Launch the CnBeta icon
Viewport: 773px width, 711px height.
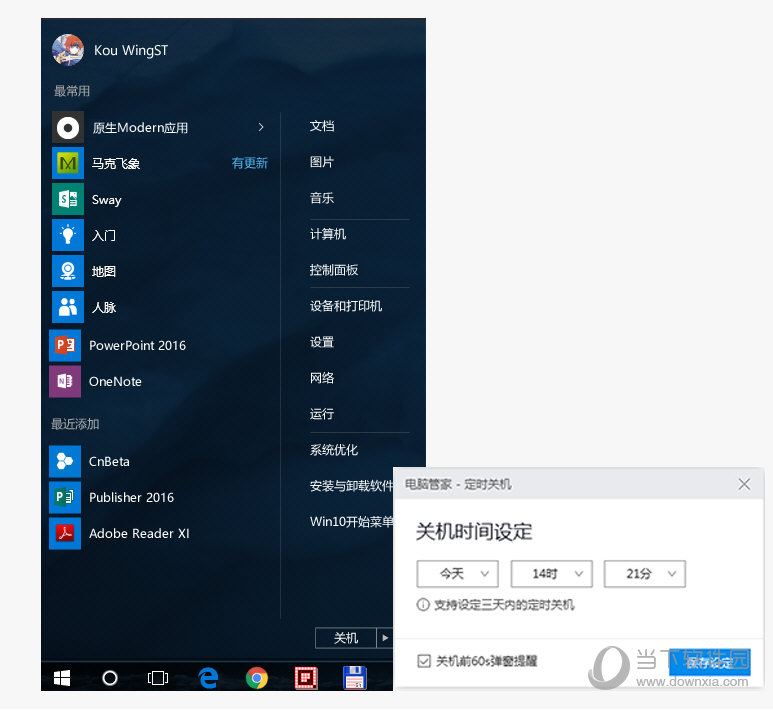[x=65, y=462]
